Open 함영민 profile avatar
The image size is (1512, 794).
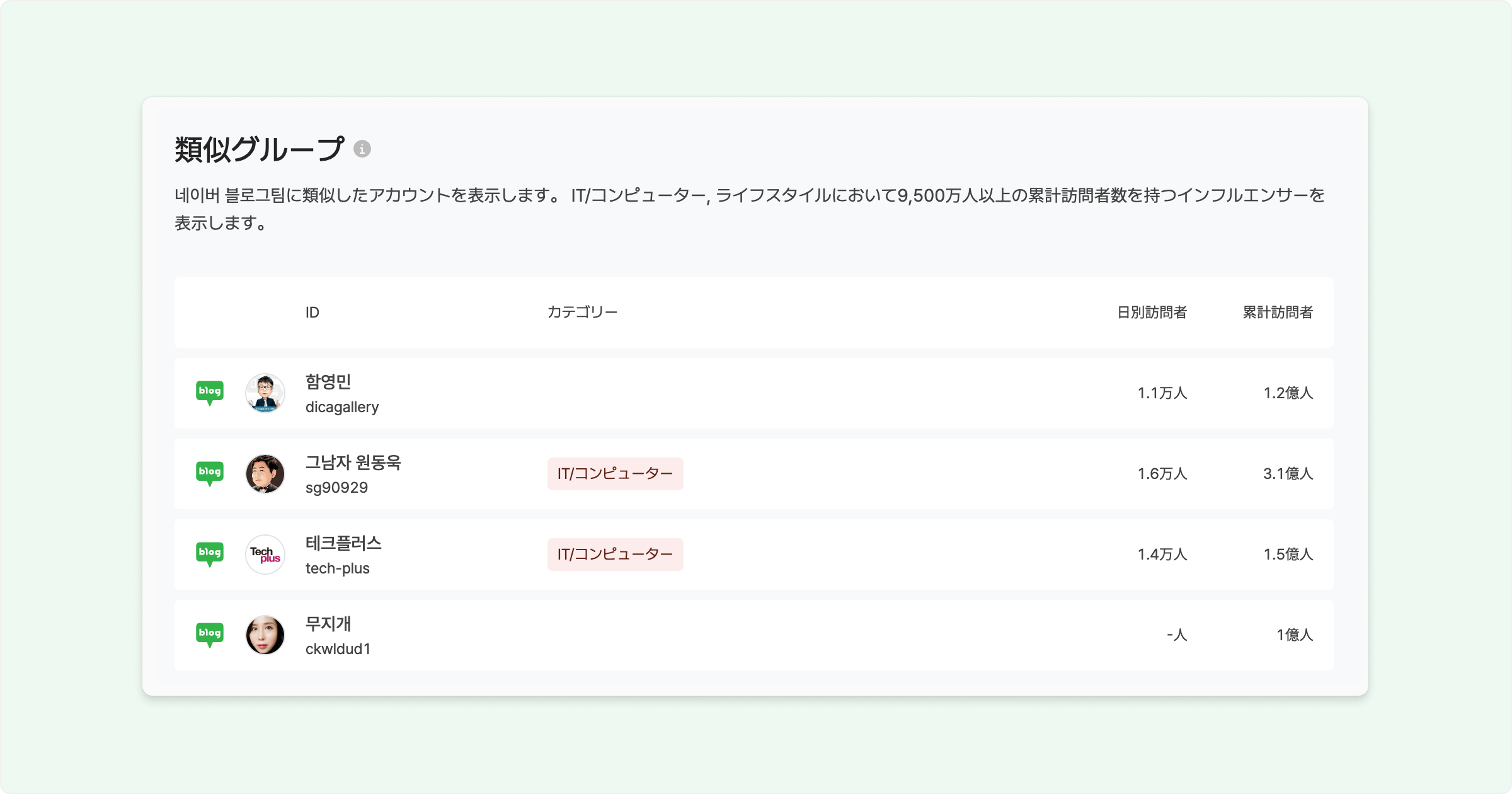click(x=265, y=393)
